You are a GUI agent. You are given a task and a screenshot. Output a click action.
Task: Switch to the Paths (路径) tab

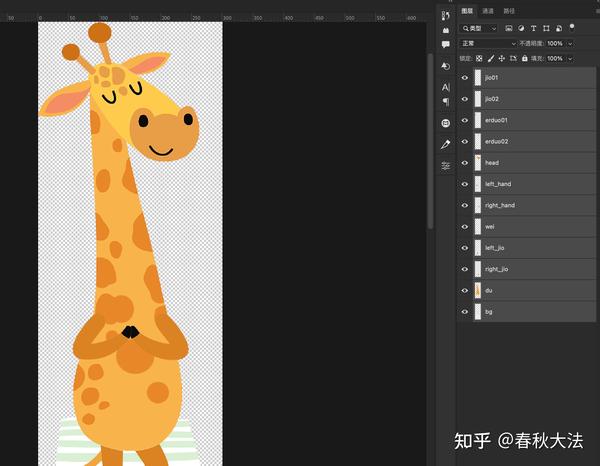click(x=509, y=11)
